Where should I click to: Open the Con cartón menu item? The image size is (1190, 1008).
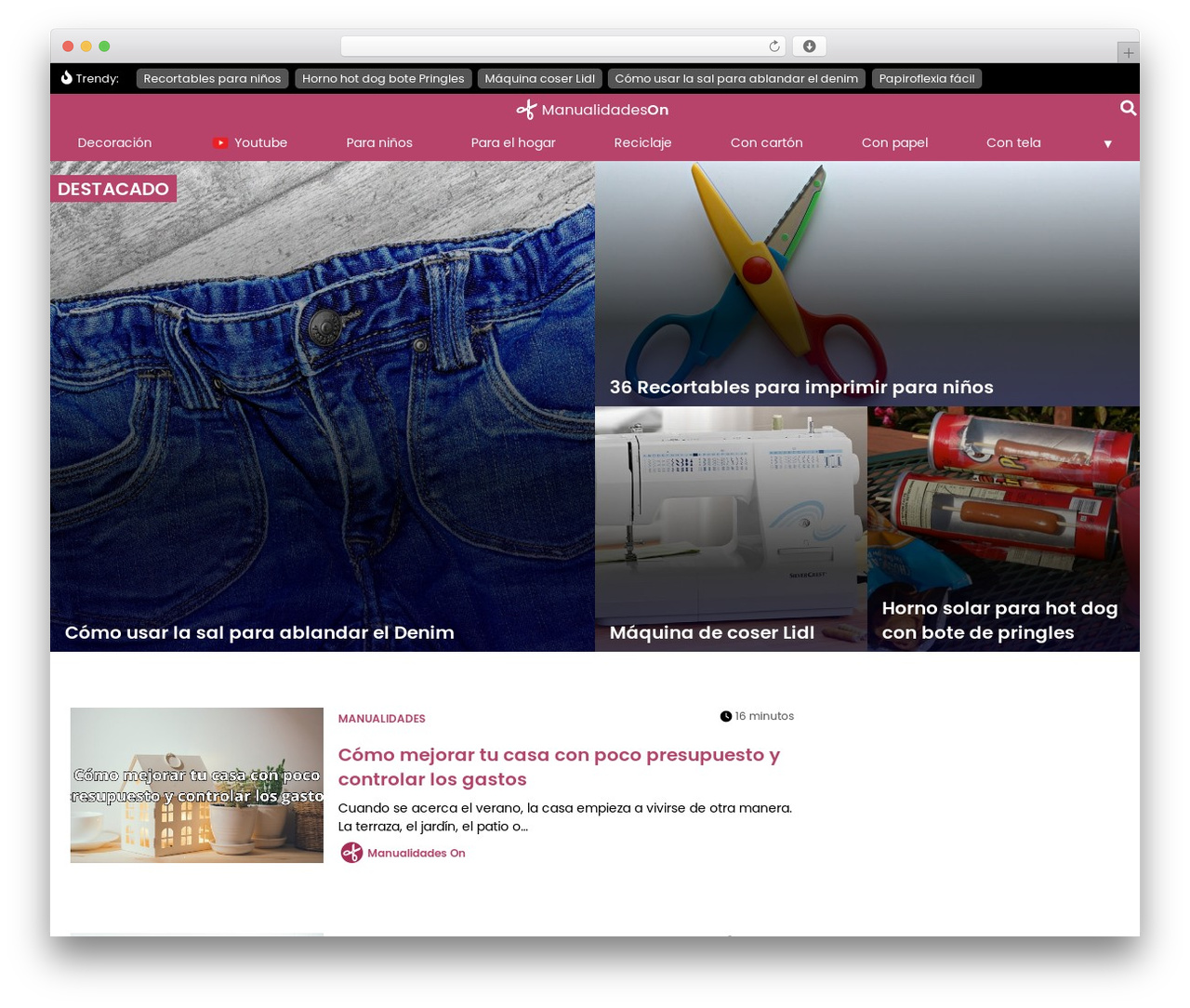pos(766,142)
